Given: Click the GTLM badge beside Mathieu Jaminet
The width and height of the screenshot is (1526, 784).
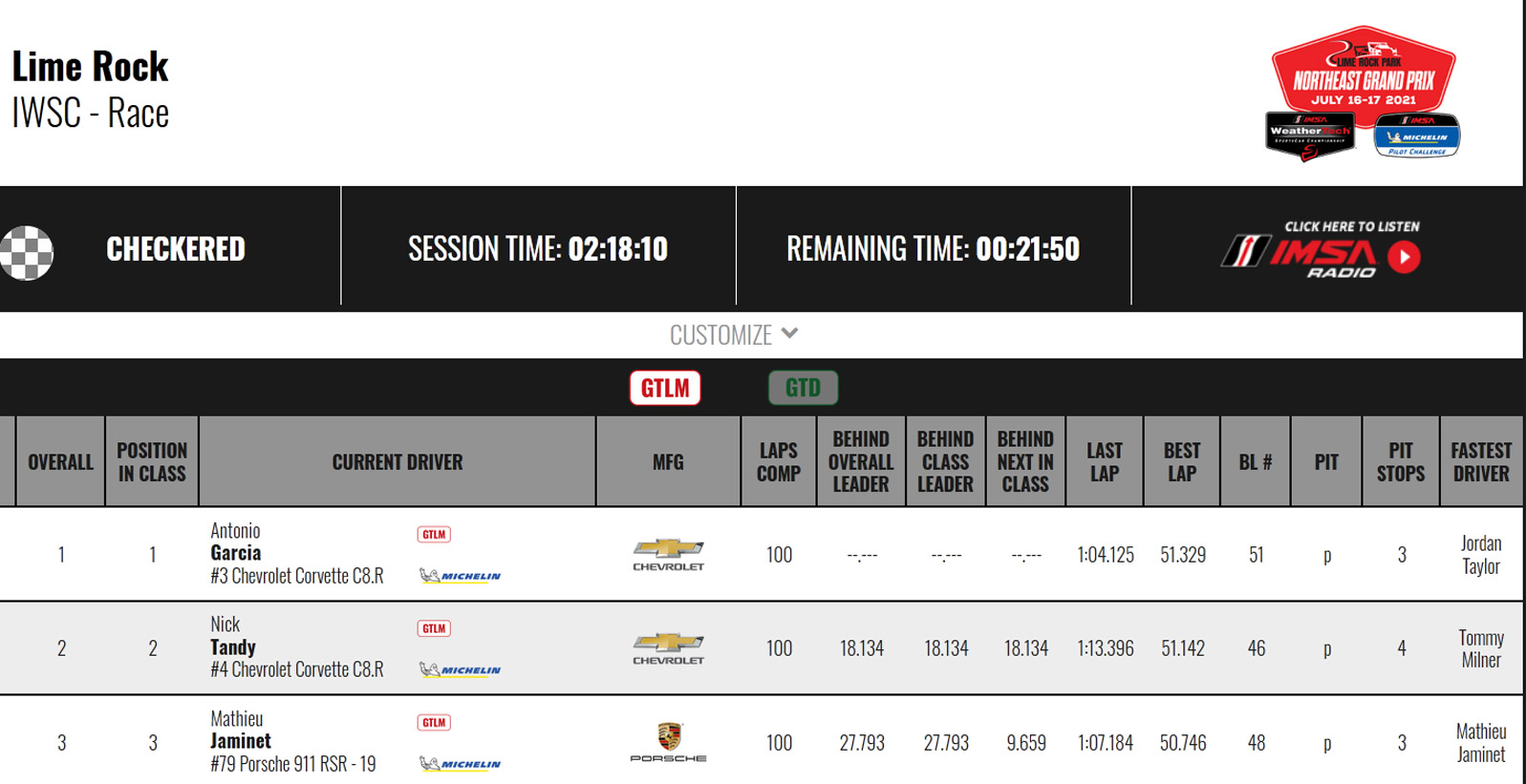Looking at the screenshot, I should pos(434,723).
